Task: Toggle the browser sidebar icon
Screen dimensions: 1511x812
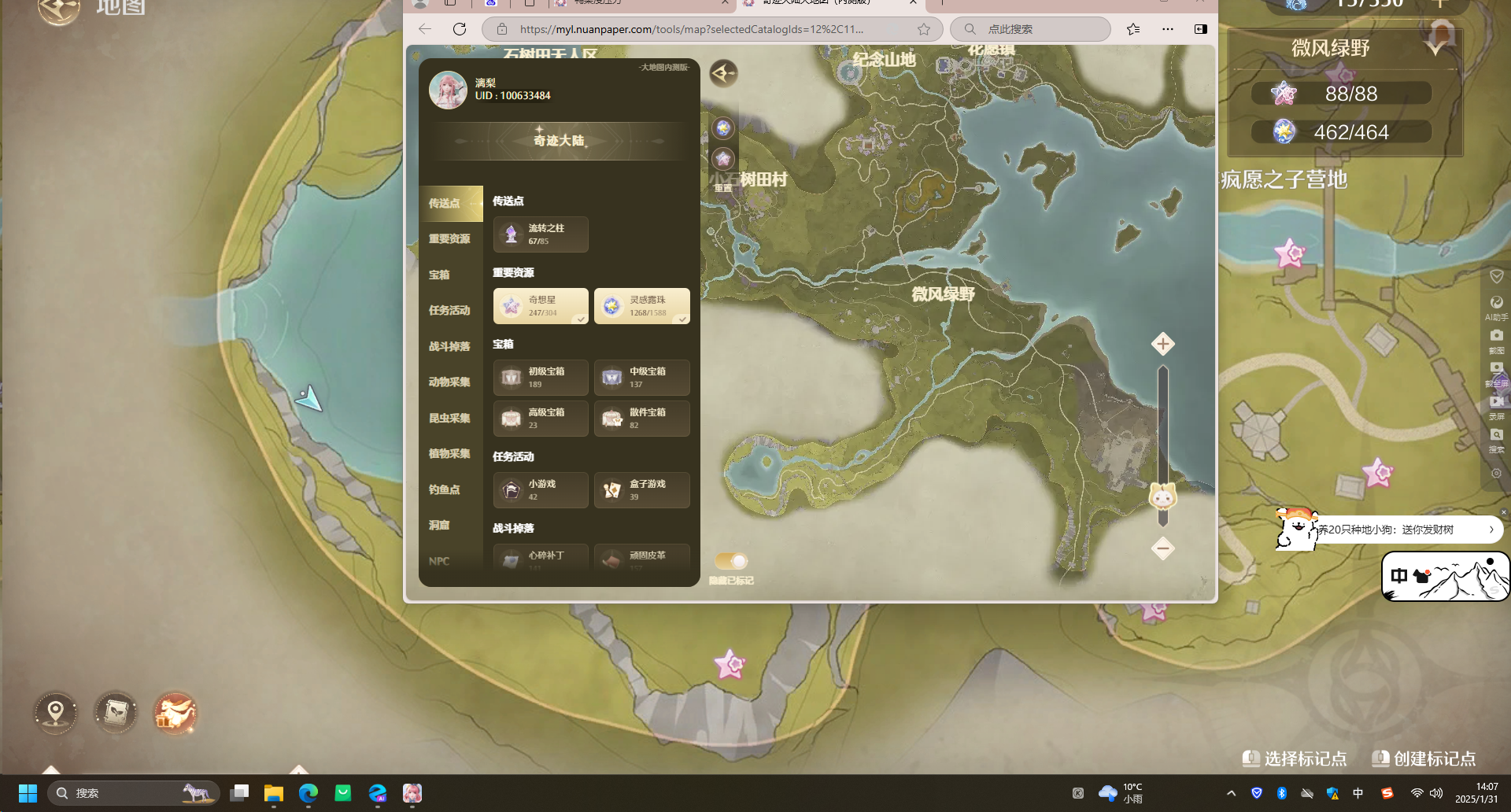Action: click(1201, 29)
